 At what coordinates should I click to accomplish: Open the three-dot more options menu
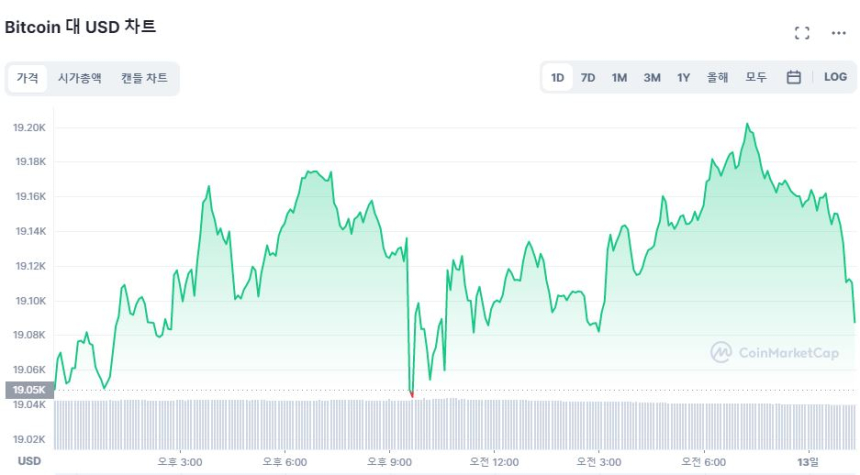(838, 33)
